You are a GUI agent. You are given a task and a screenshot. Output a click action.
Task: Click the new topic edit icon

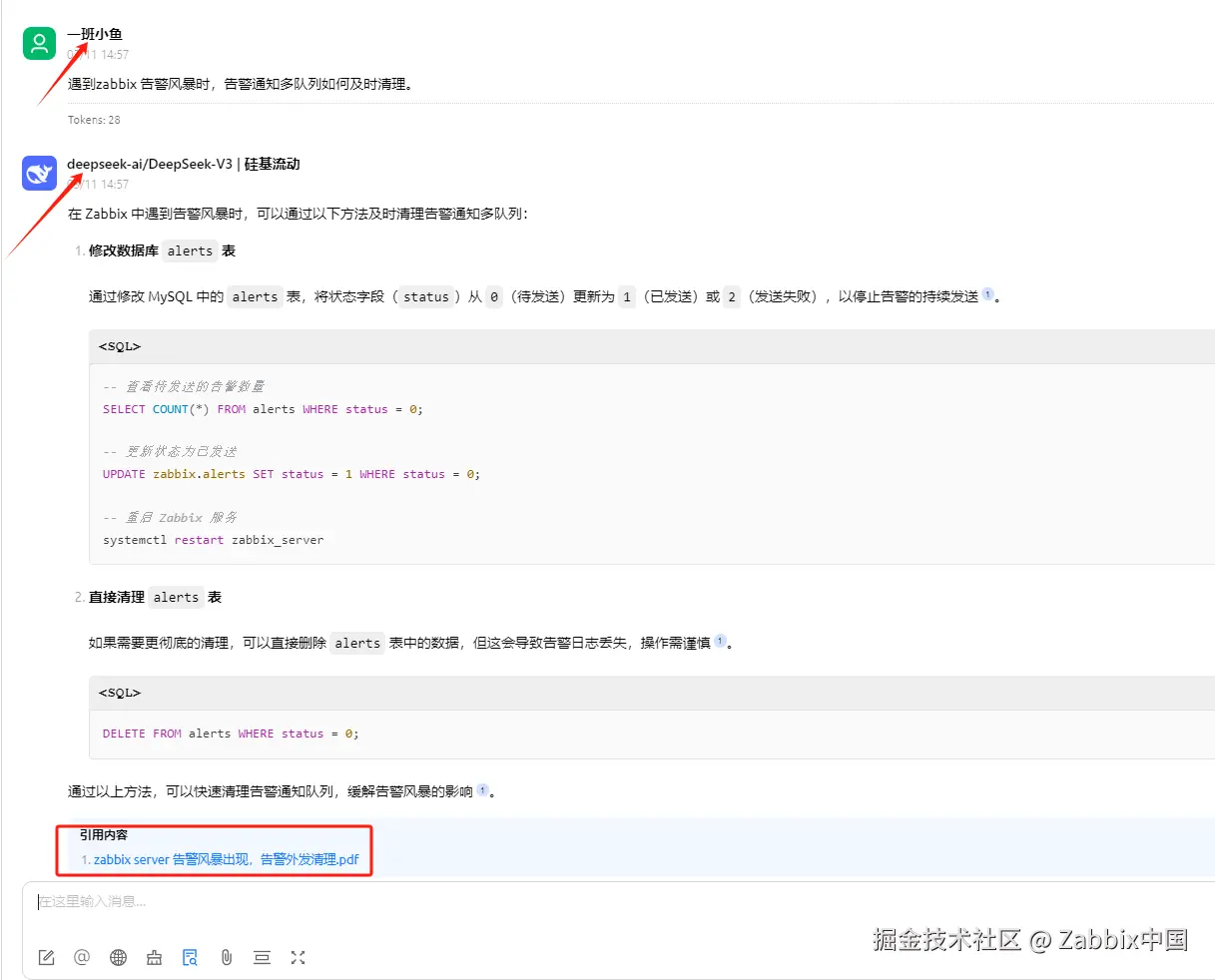[46, 958]
